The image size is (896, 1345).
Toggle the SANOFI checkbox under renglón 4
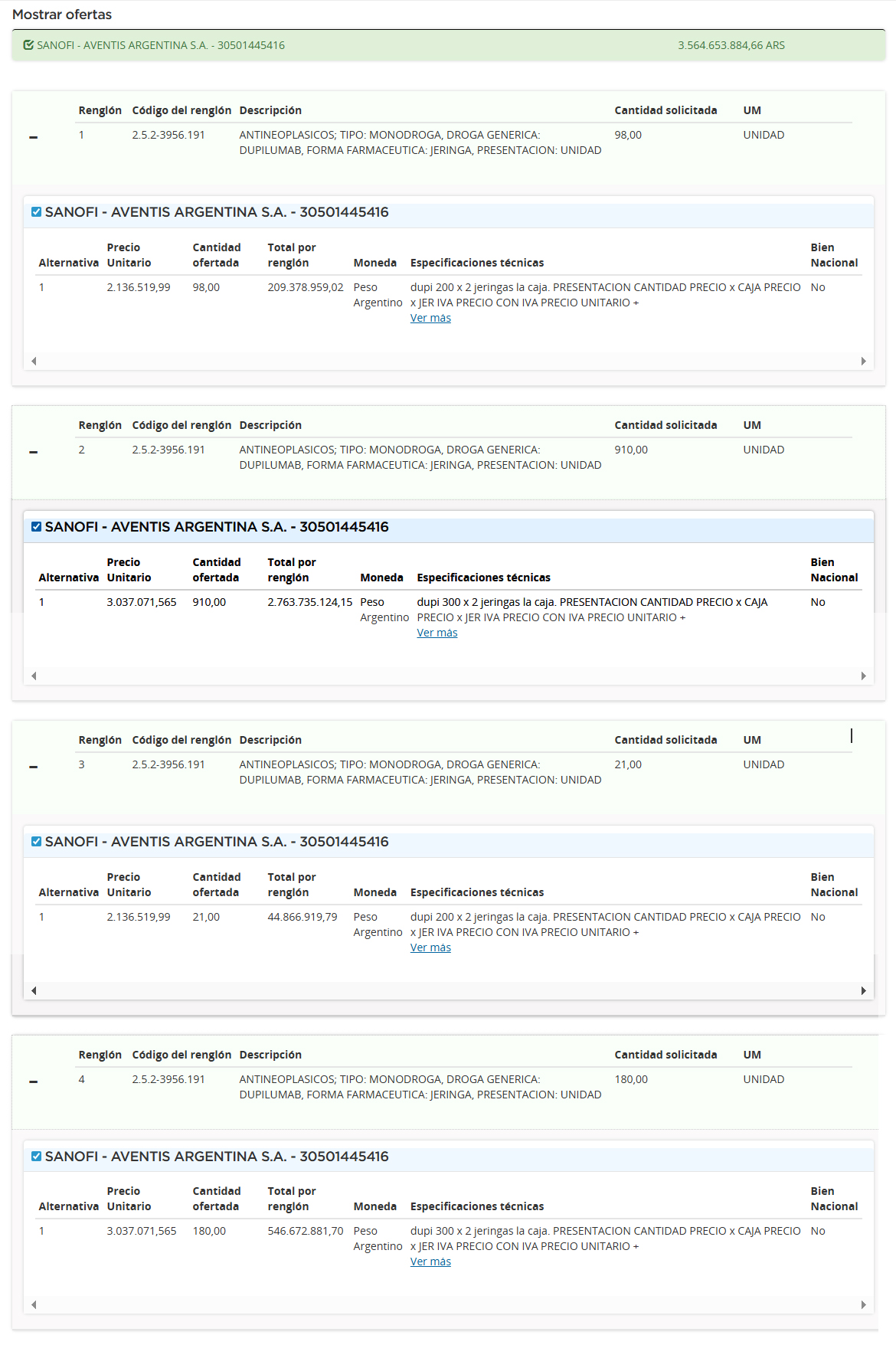[36, 1157]
